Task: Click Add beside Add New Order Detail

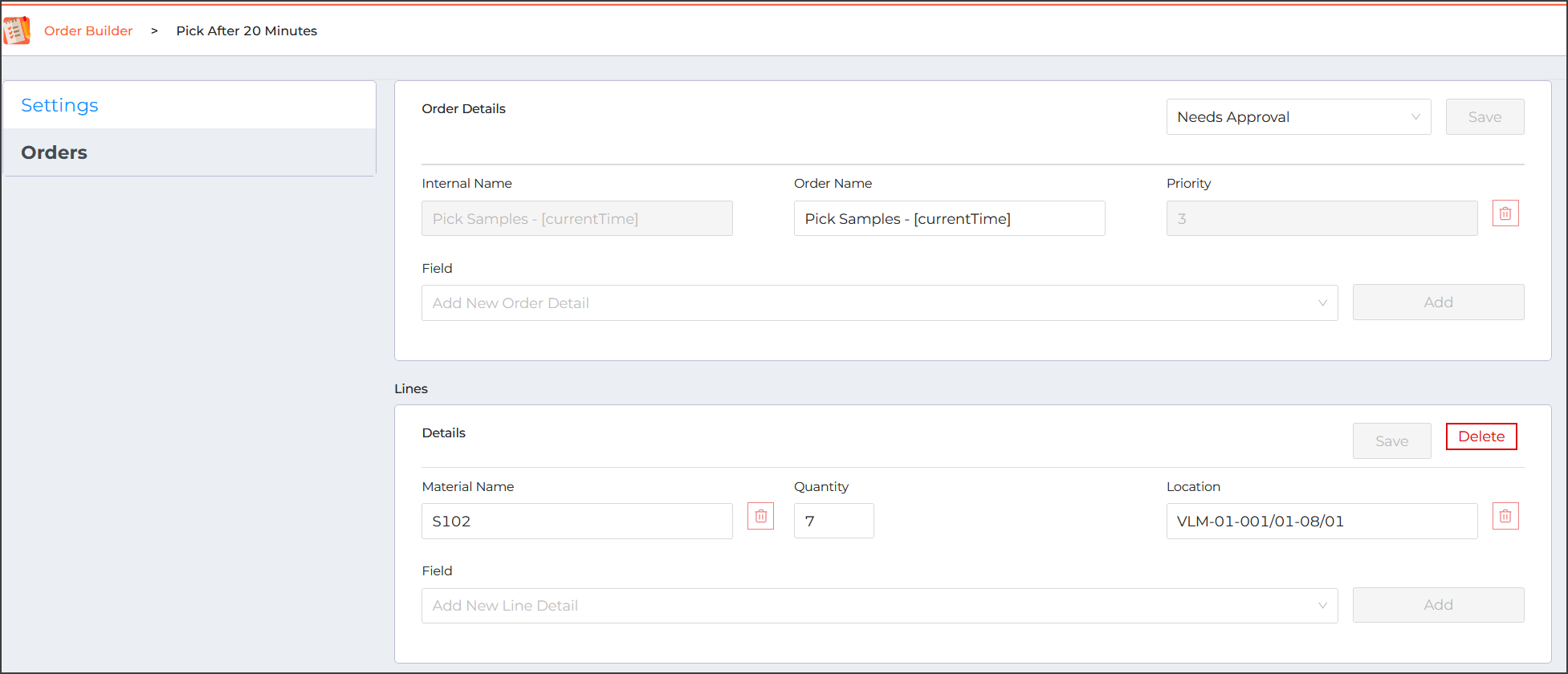Action: [x=1438, y=302]
